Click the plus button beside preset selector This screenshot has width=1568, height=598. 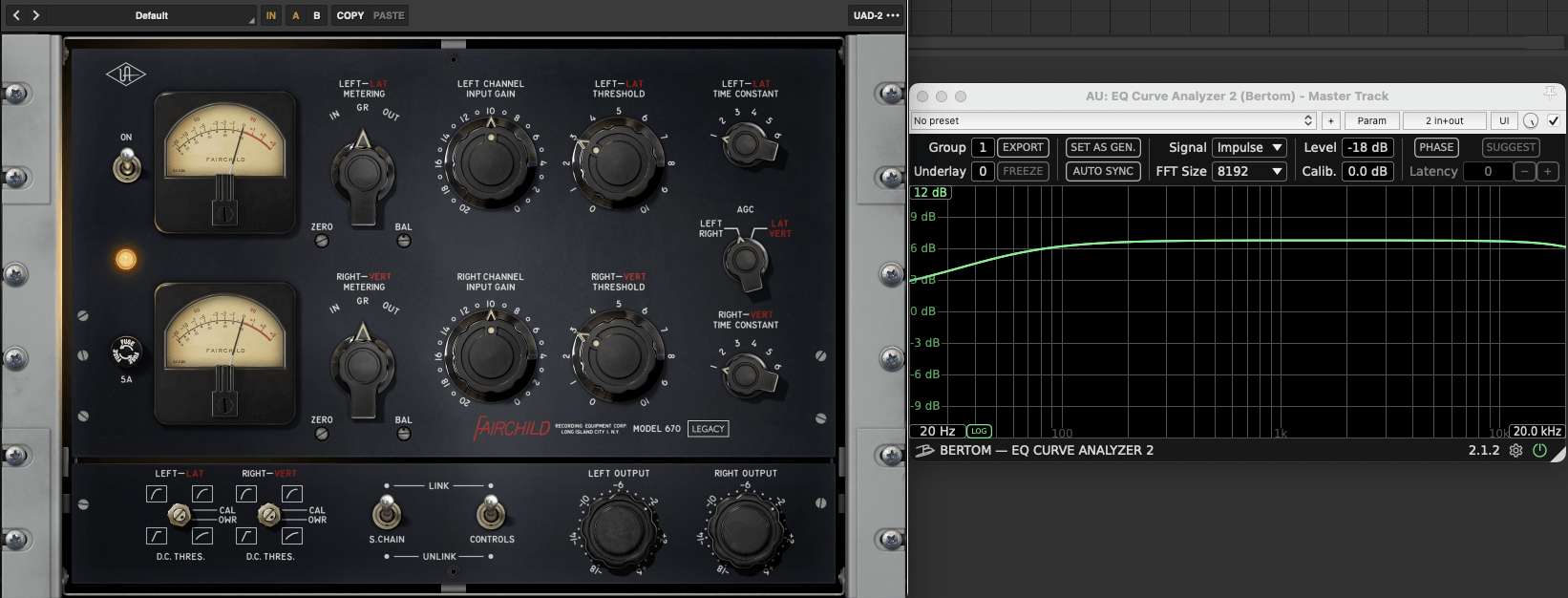coord(1330,120)
